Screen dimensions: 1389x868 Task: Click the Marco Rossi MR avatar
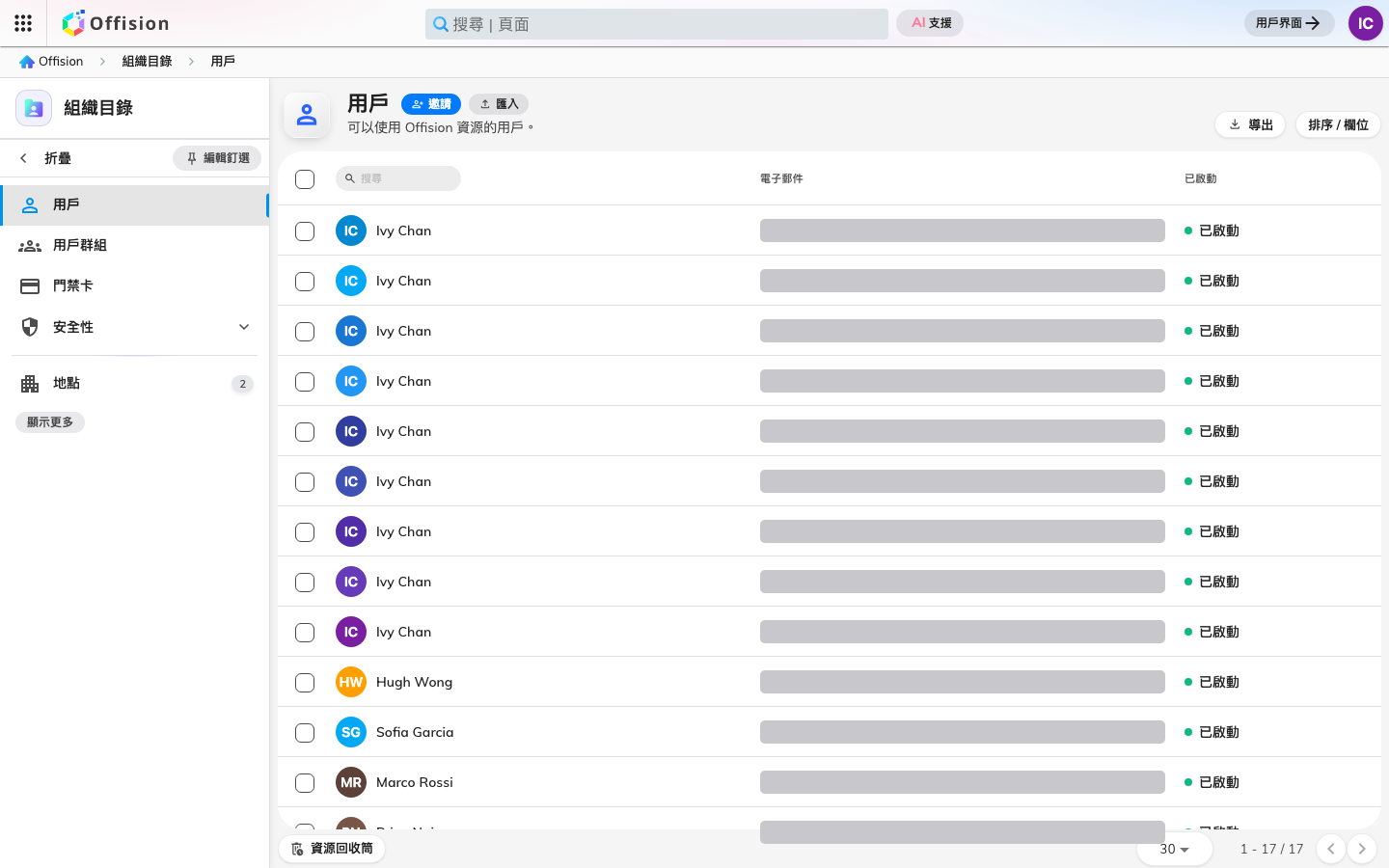(x=351, y=782)
